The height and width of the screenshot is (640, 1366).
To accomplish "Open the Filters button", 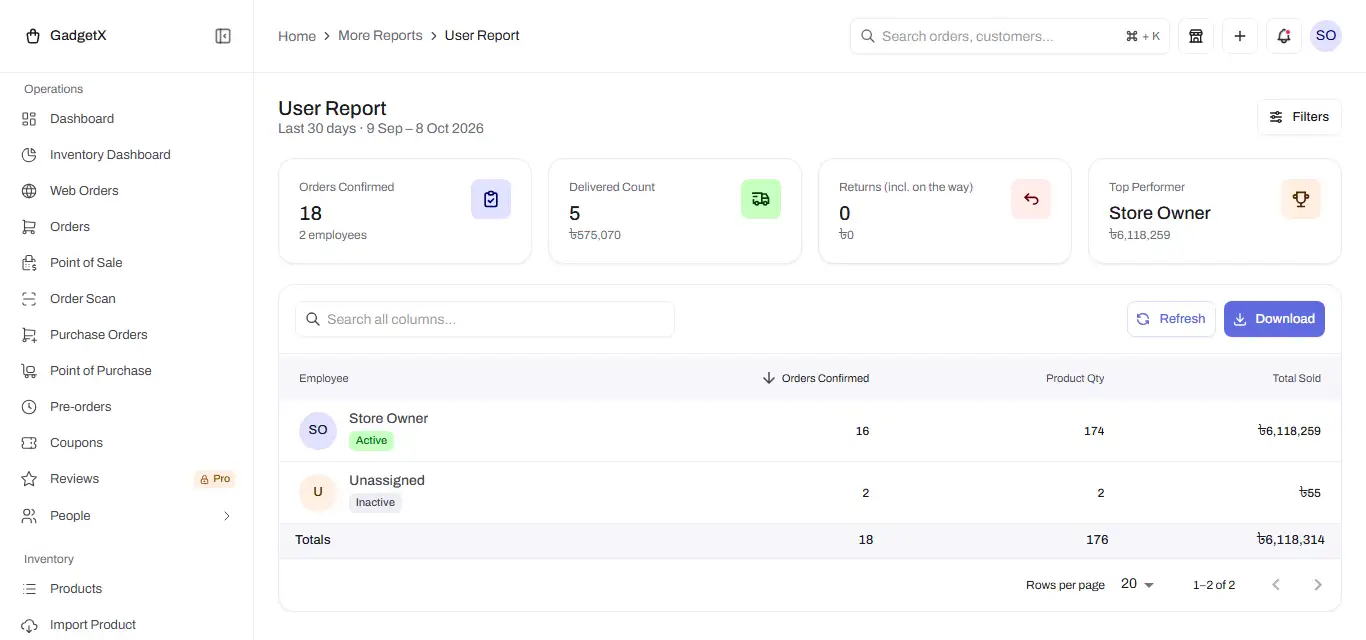I will pyautogui.click(x=1299, y=117).
